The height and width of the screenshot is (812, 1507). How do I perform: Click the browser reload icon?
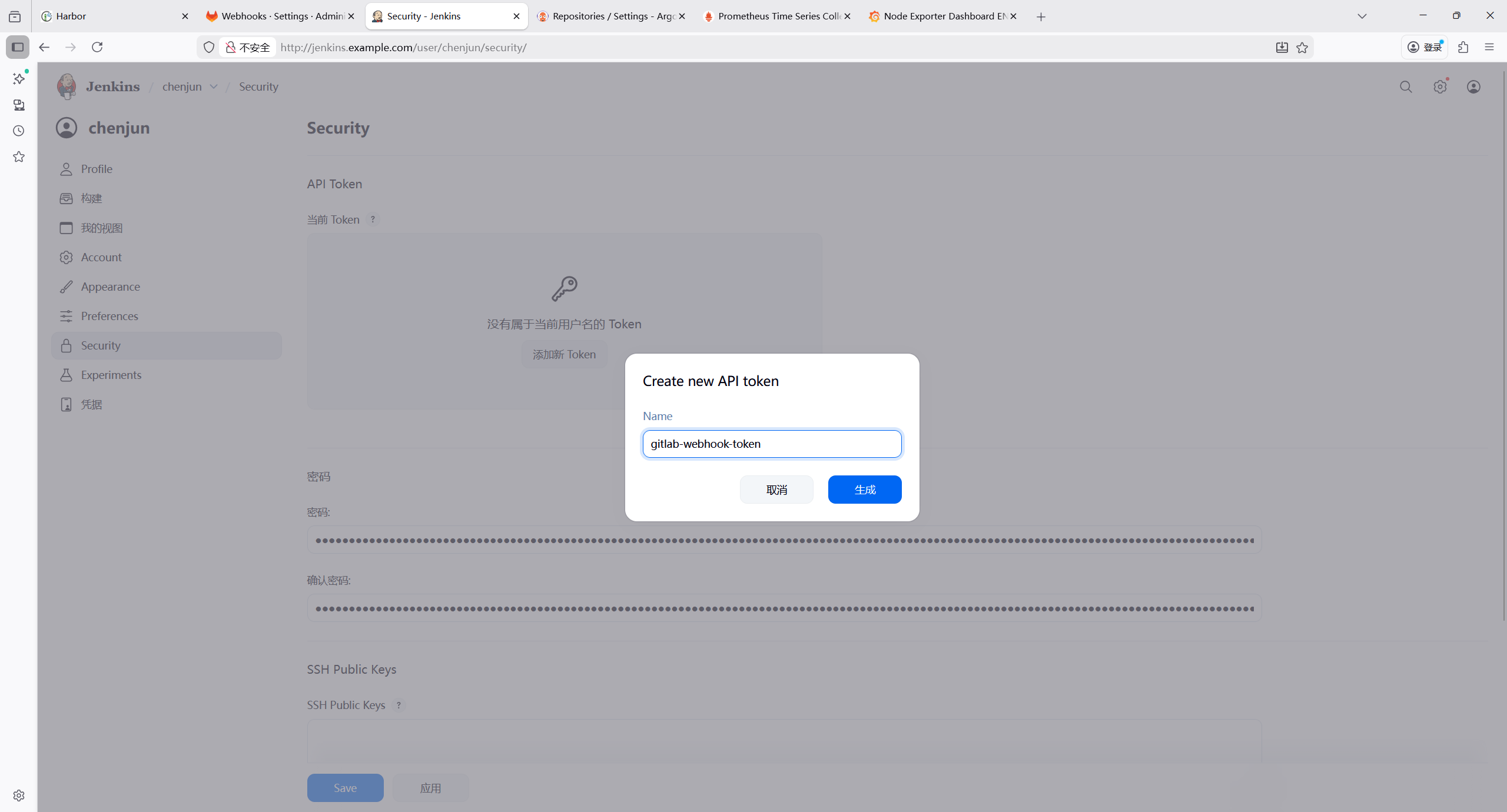[97, 47]
